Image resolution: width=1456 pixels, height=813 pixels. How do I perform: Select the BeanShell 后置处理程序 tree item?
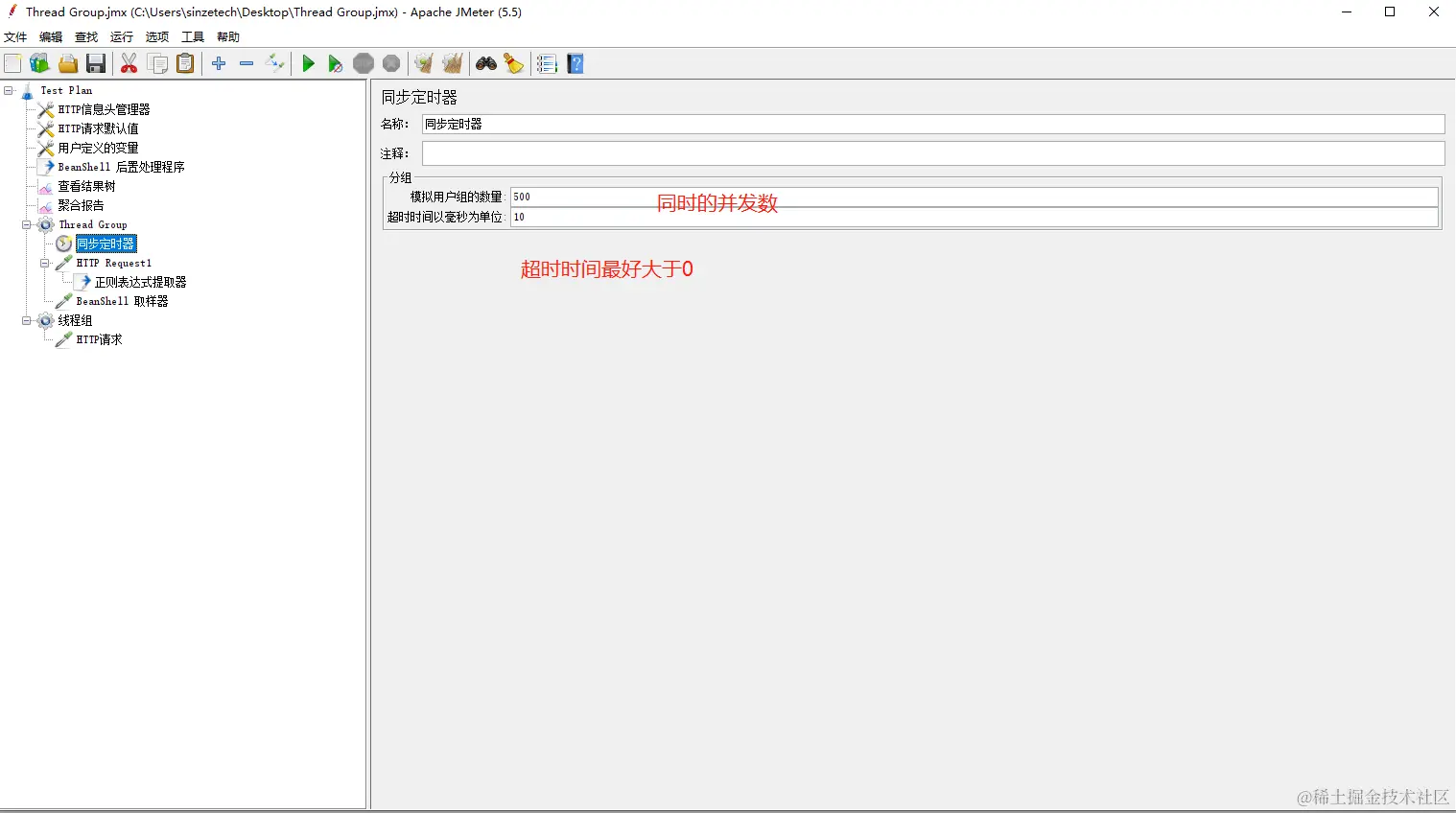pyautogui.click(x=121, y=167)
